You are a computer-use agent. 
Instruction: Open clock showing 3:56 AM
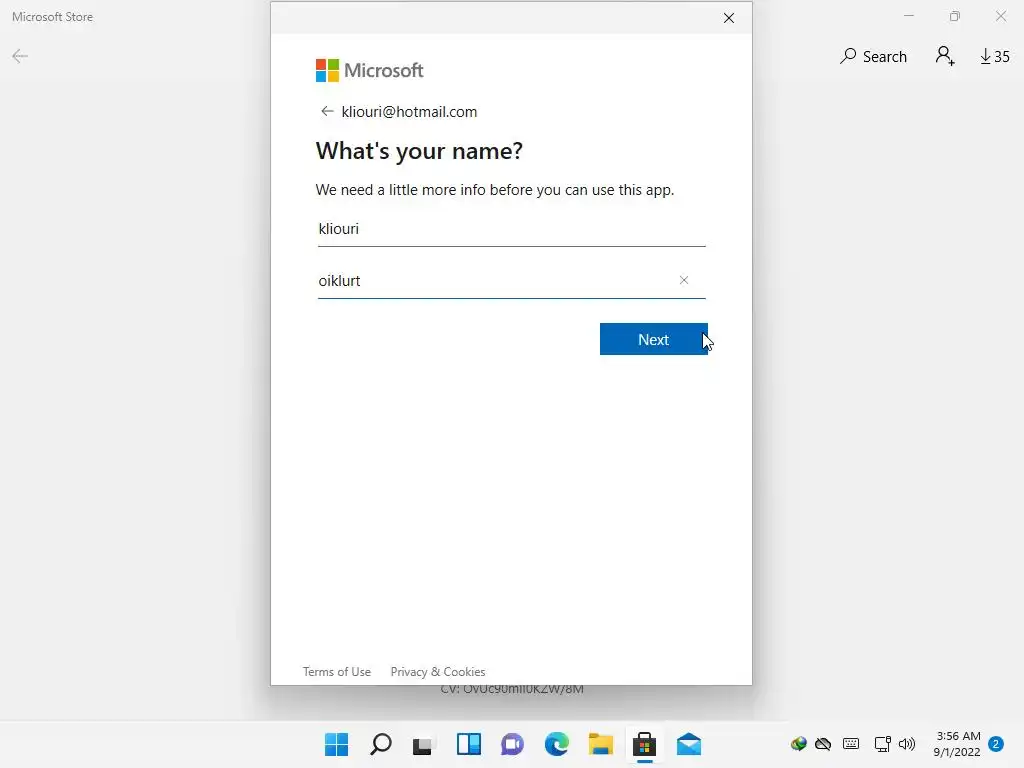[957, 744]
